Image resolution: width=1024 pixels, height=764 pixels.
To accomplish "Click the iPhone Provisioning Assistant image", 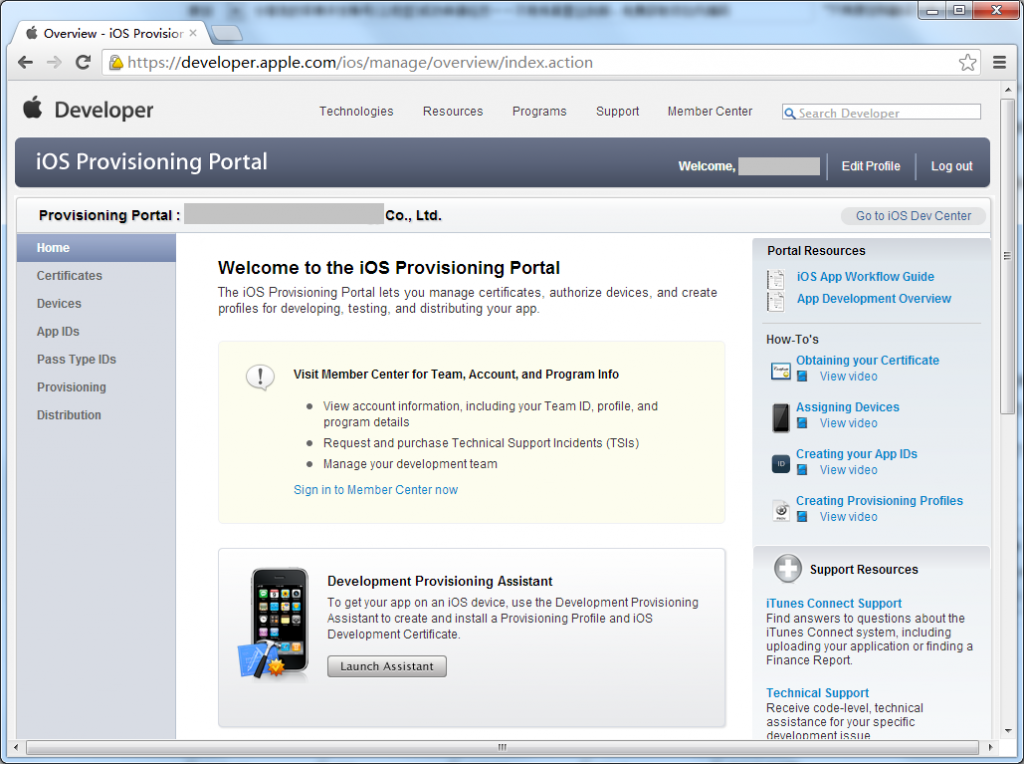I will (x=274, y=623).
